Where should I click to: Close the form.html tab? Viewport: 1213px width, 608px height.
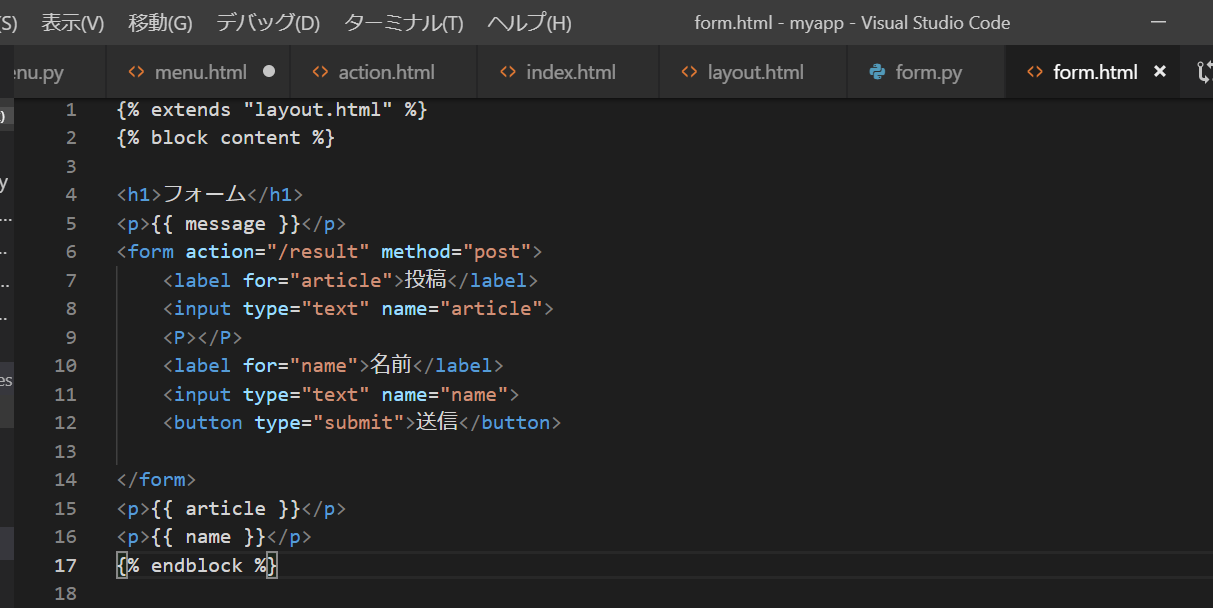(1160, 72)
